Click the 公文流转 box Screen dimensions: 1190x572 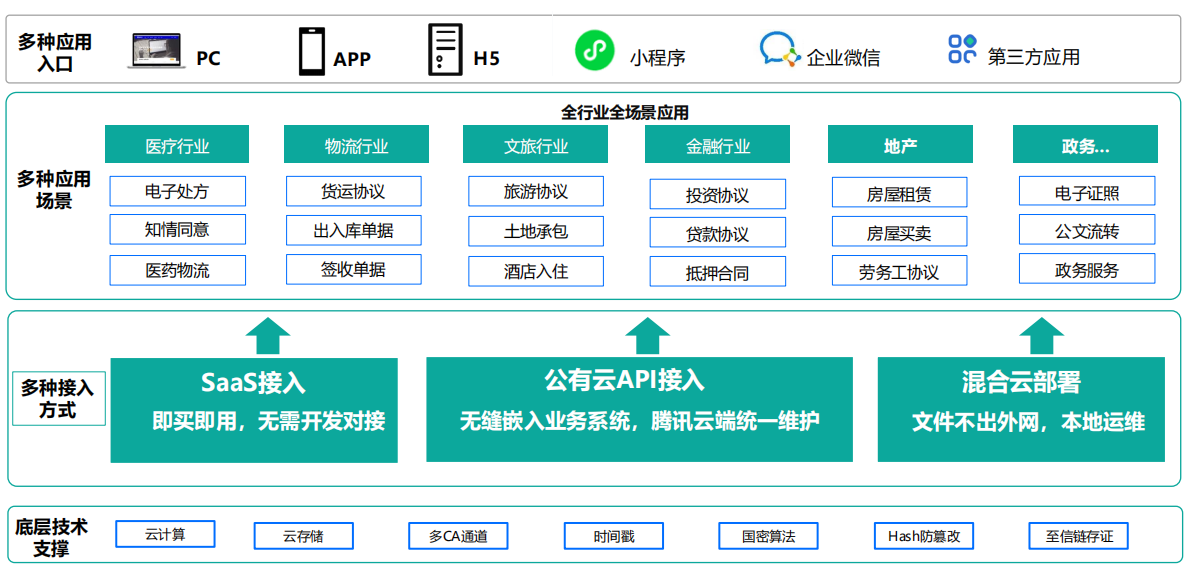1087,229
